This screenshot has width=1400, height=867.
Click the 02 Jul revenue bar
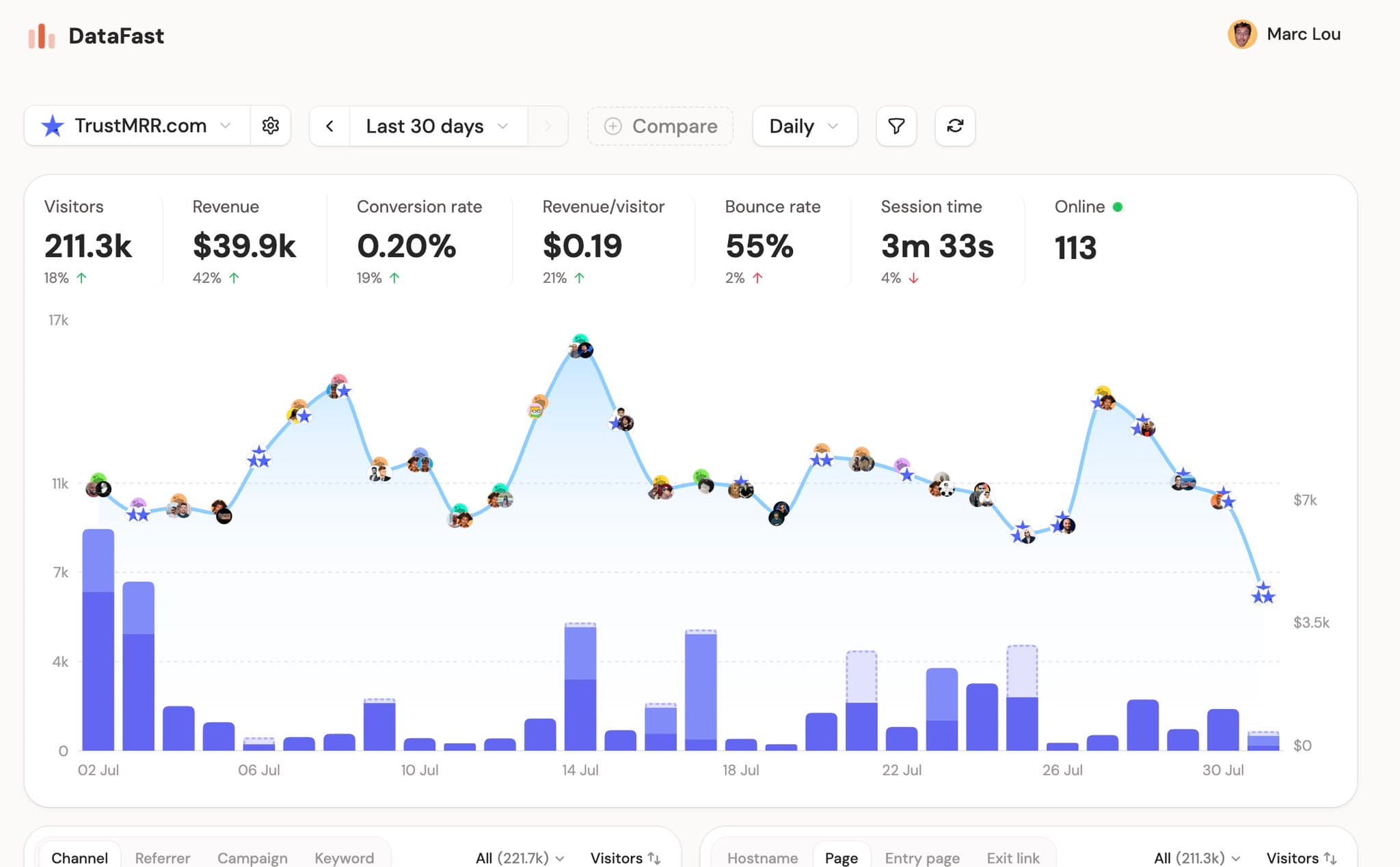(x=98, y=639)
